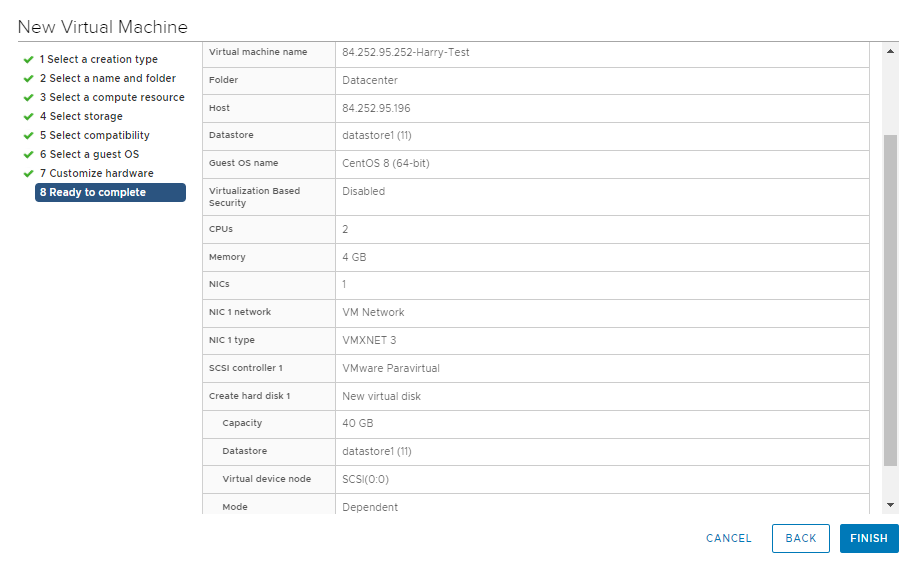
Task: Click green checkmark beside Select a creation type
Action: [29, 60]
